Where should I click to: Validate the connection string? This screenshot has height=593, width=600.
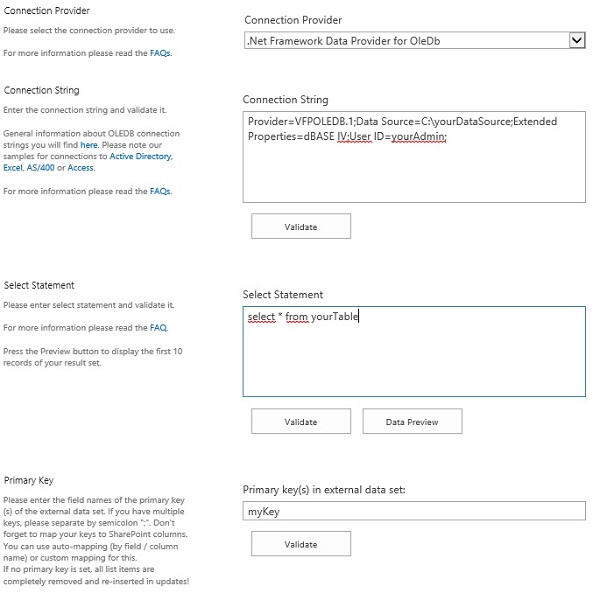coord(301,227)
